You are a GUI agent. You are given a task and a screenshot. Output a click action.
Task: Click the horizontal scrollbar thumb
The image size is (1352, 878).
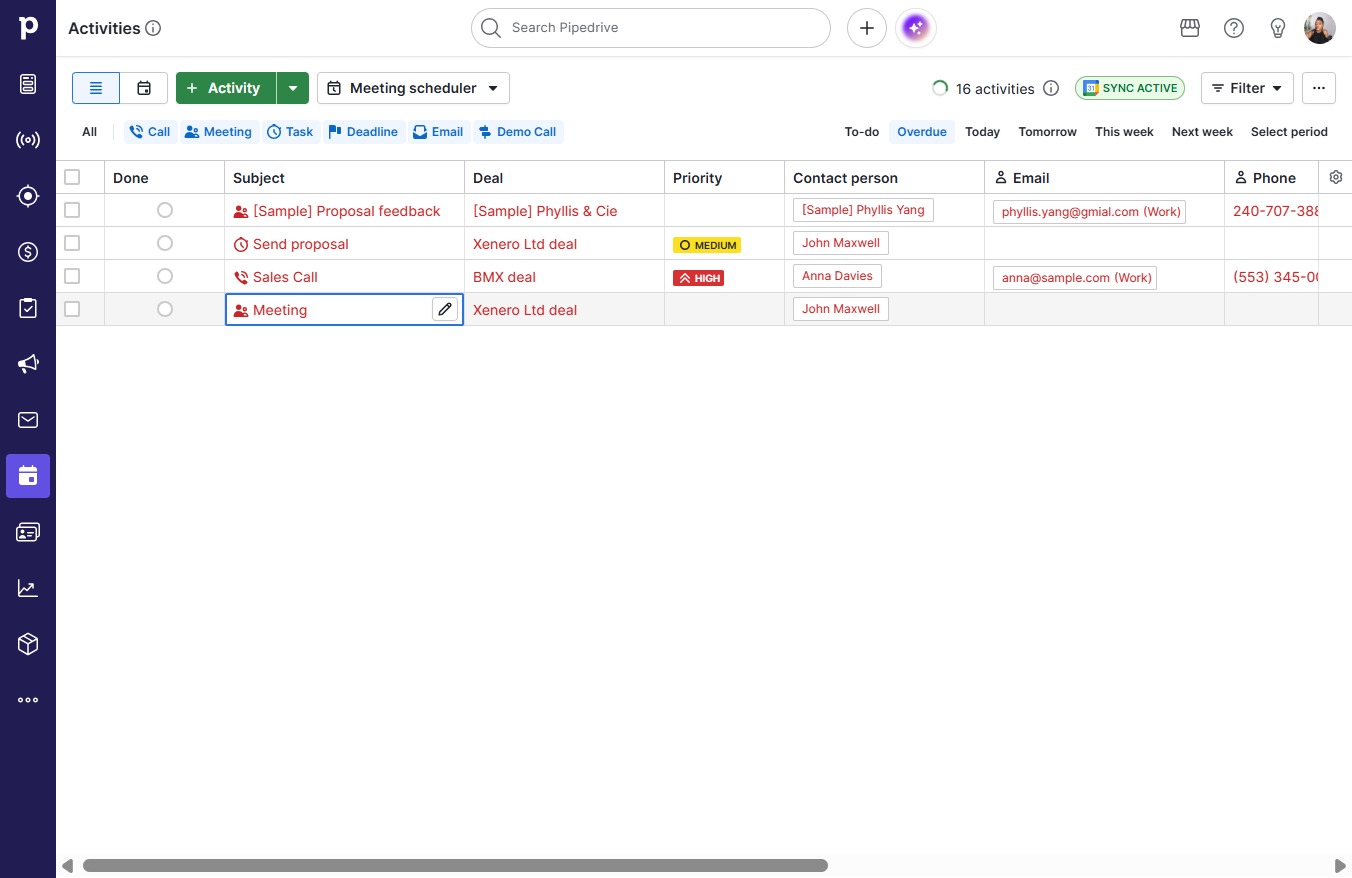click(455, 866)
